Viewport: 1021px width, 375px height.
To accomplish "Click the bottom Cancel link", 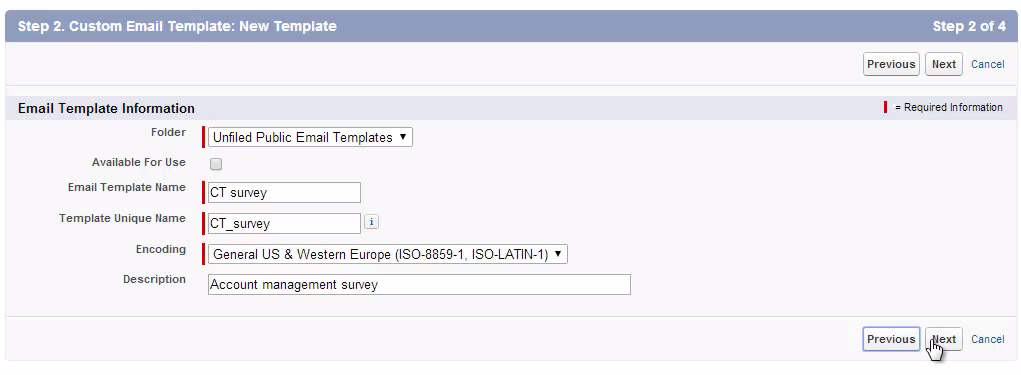I will pyautogui.click(x=988, y=339).
